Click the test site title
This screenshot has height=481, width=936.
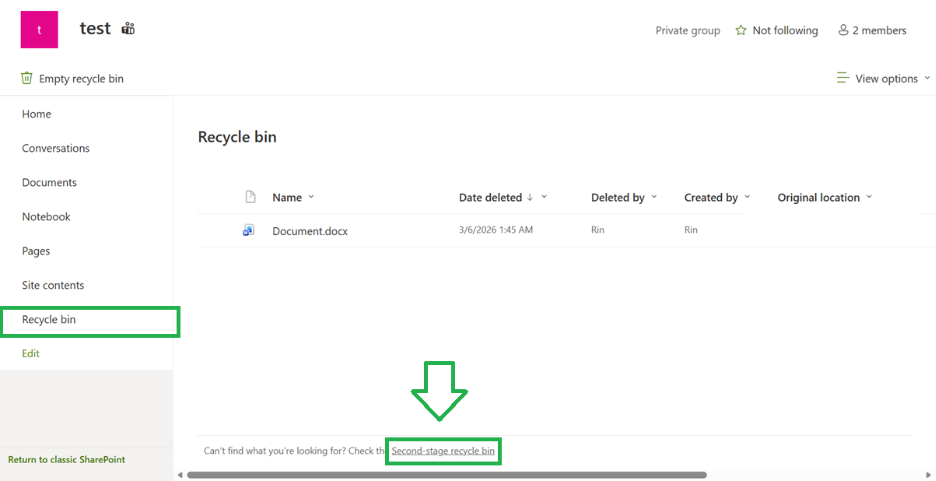click(96, 28)
